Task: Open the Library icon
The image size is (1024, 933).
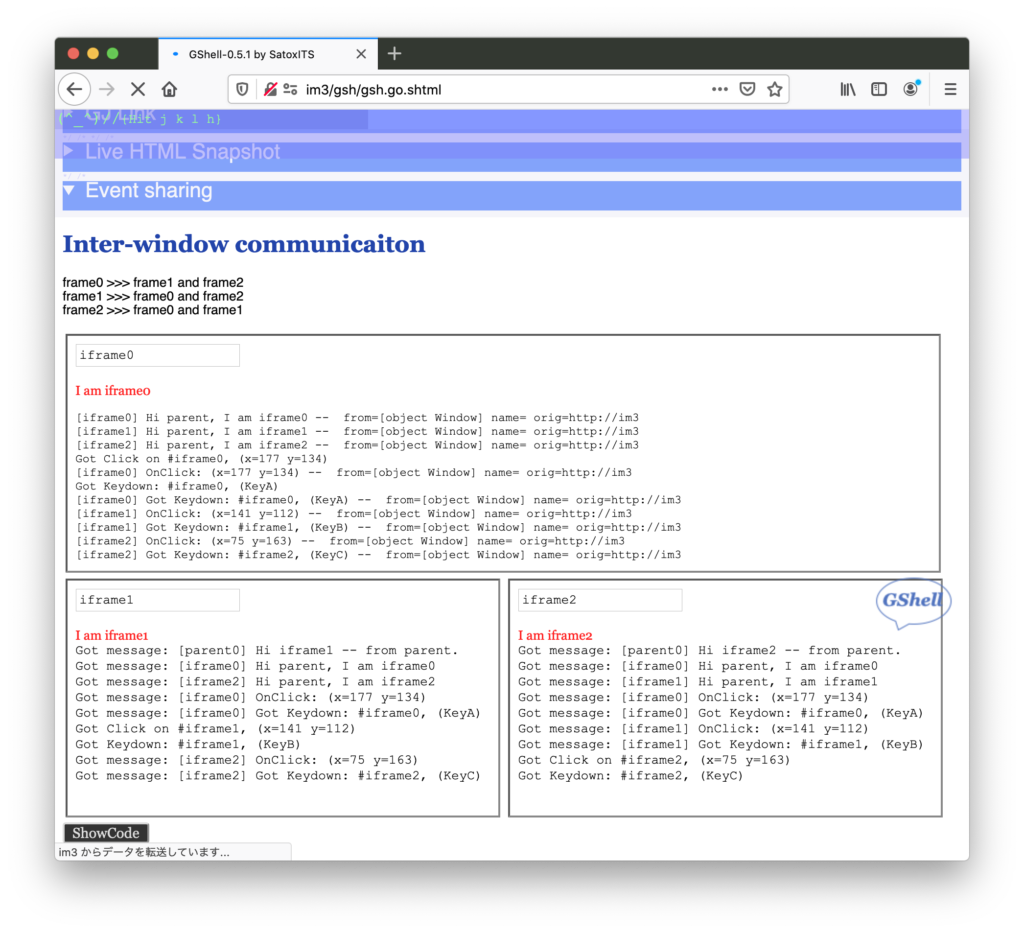Action: point(848,89)
